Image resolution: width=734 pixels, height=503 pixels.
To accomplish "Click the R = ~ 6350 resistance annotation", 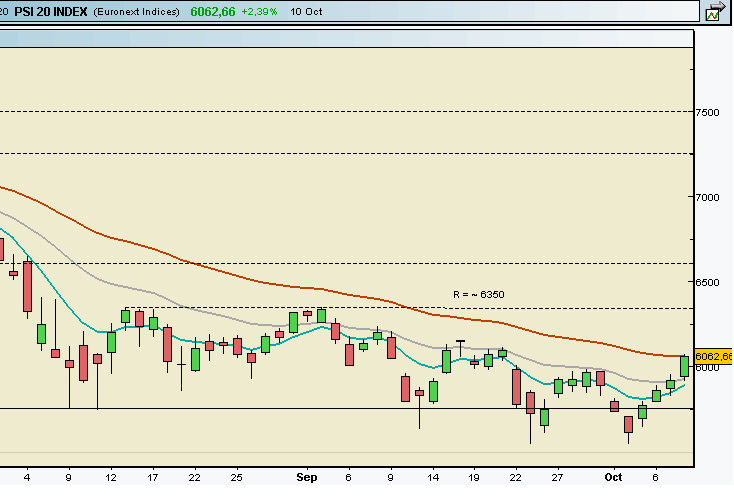I will pyautogui.click(x=478, y=295).
